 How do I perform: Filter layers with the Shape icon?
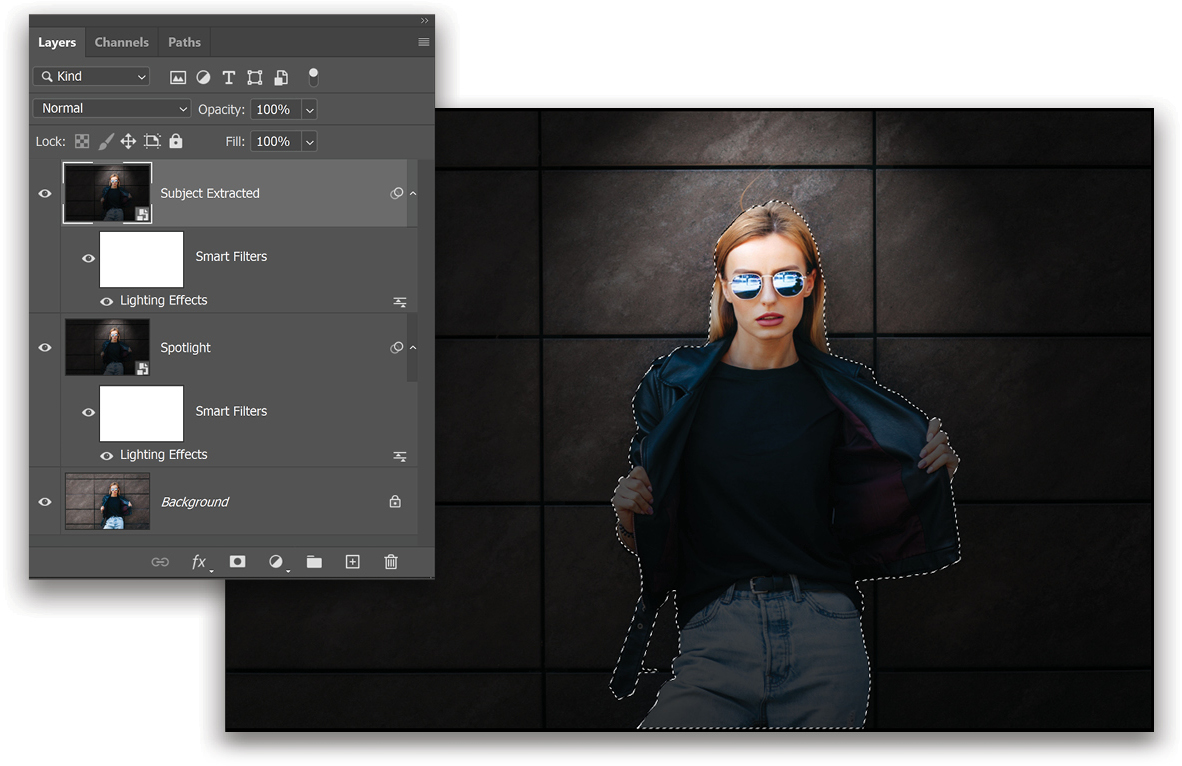point(253,77)
